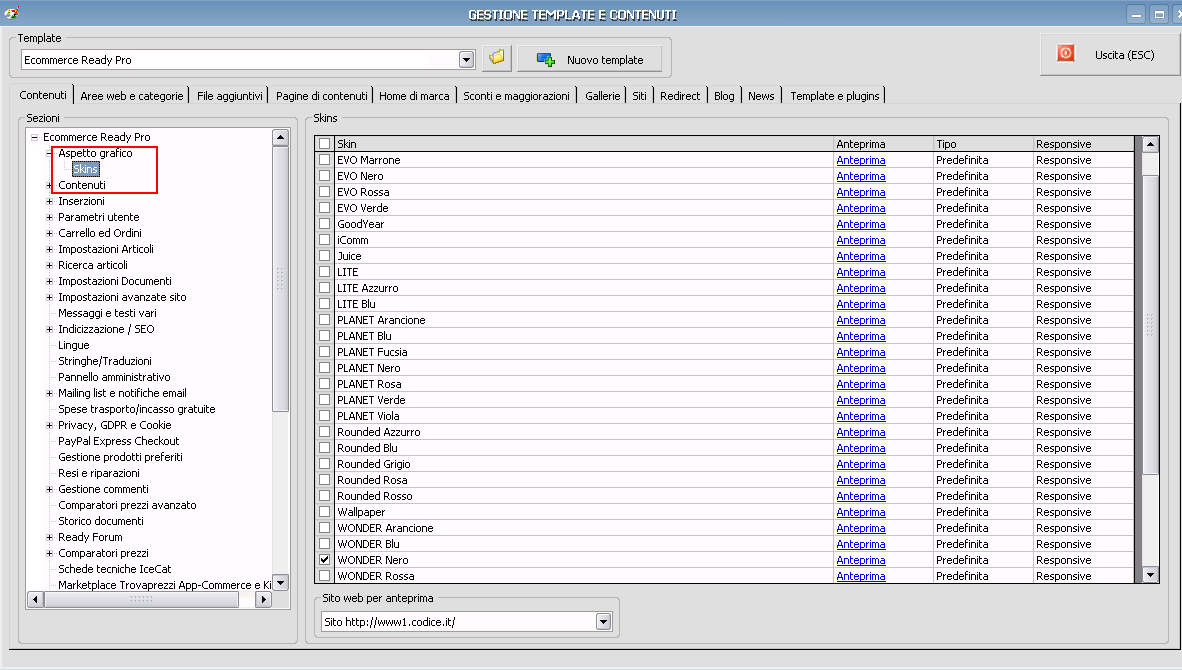
Task: Select Skins in the Sezioni tree
Action: point(85,169)
